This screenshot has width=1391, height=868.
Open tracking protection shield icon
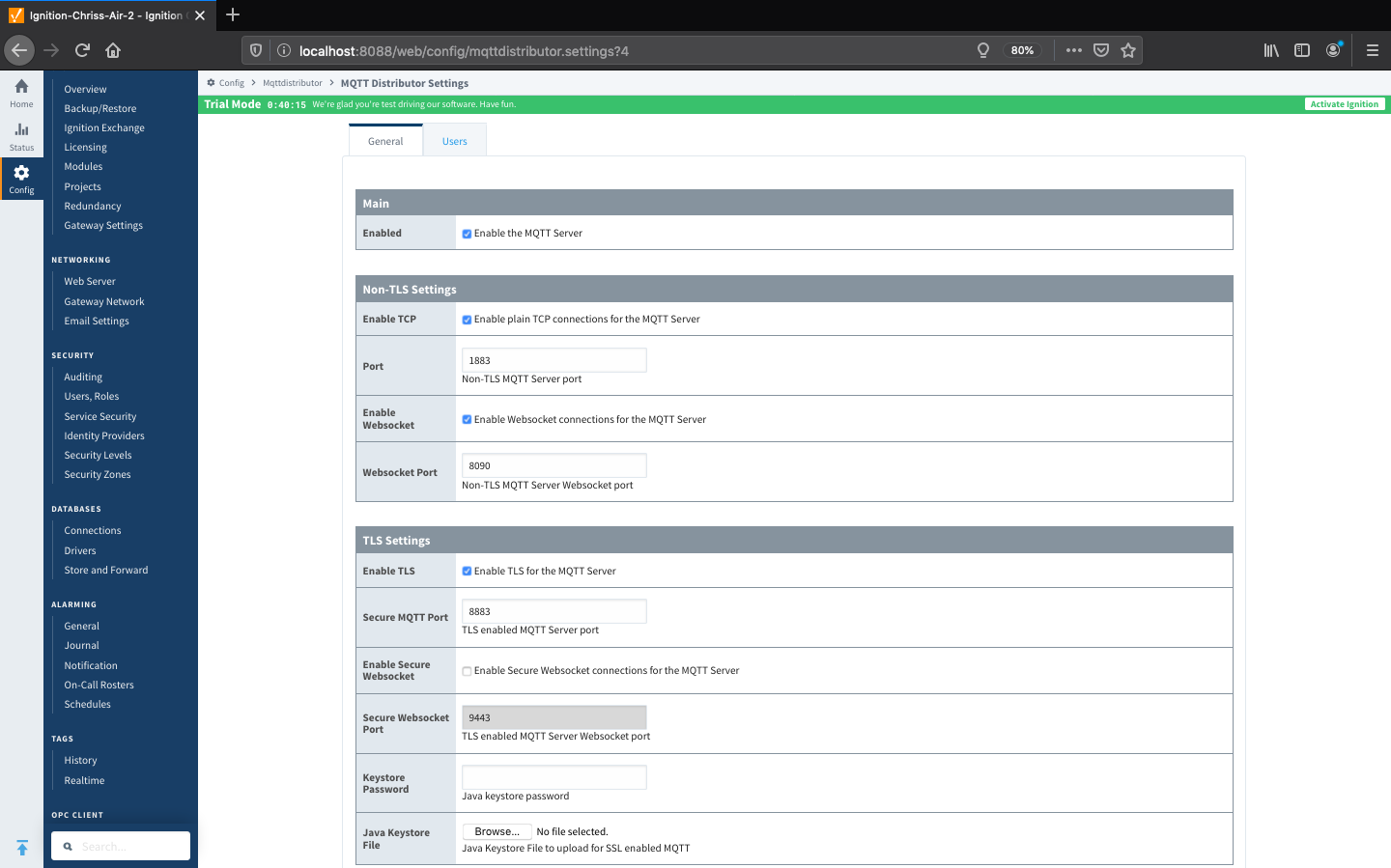[256, 50]
